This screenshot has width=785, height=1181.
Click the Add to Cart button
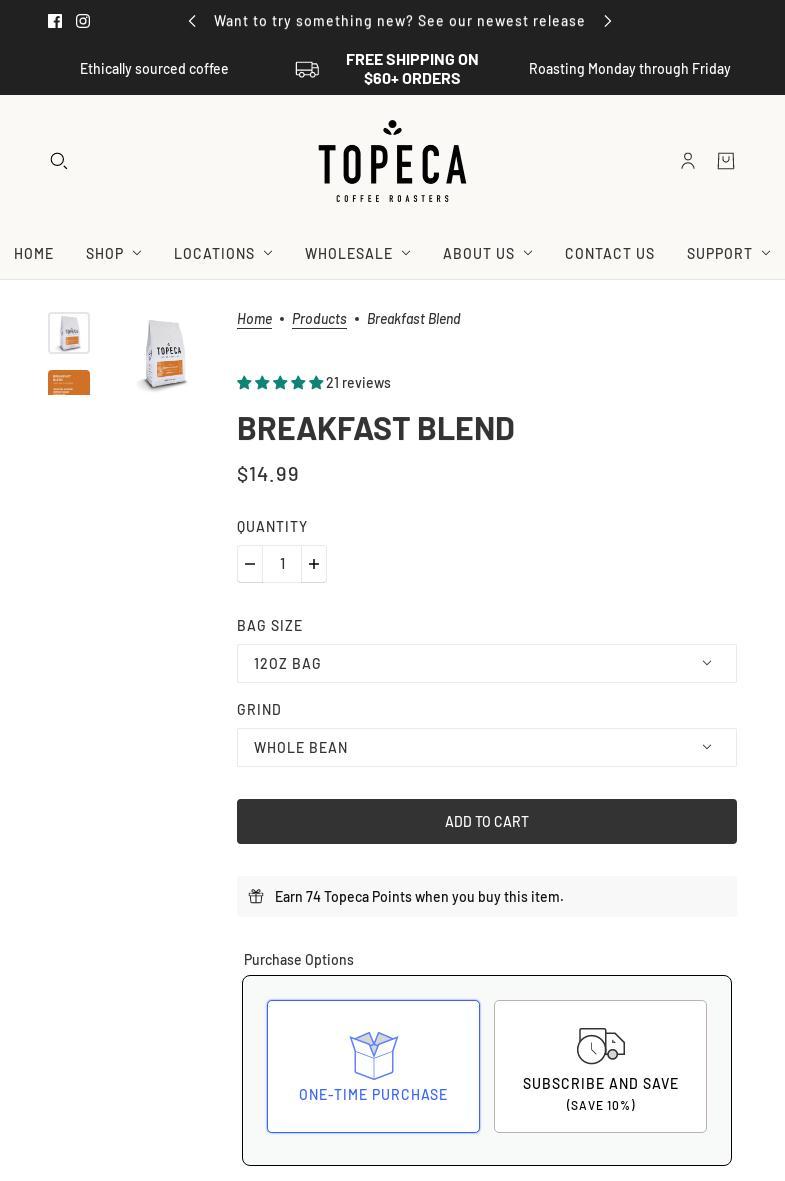point(486,821)
